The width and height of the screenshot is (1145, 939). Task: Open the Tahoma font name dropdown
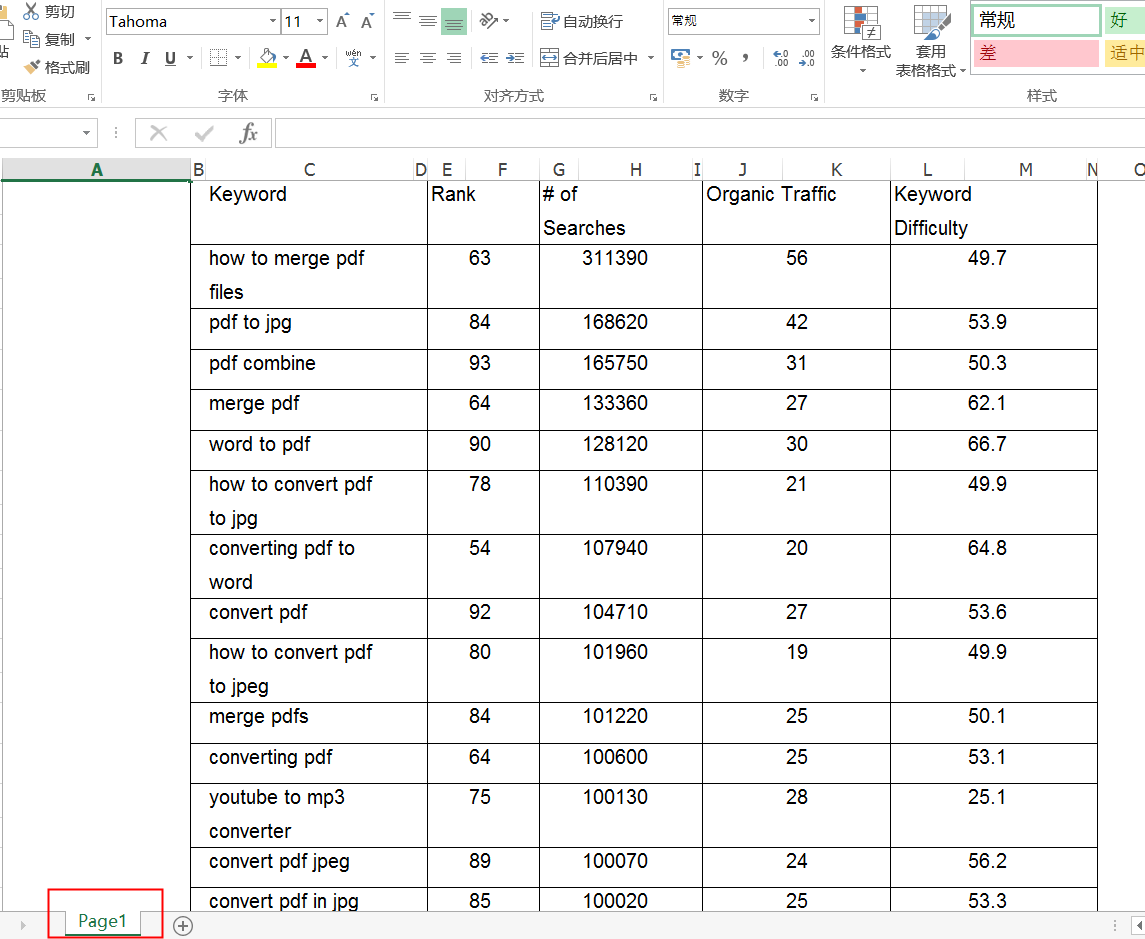pyautogui.click(x=273, y=21)
